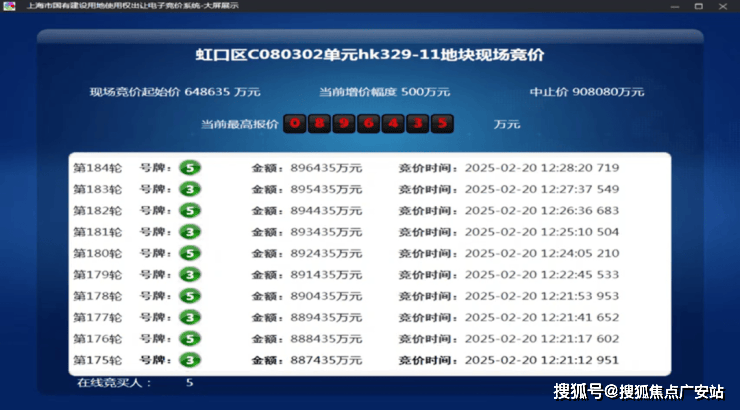Click the amount 892435万元

(326, 253)
